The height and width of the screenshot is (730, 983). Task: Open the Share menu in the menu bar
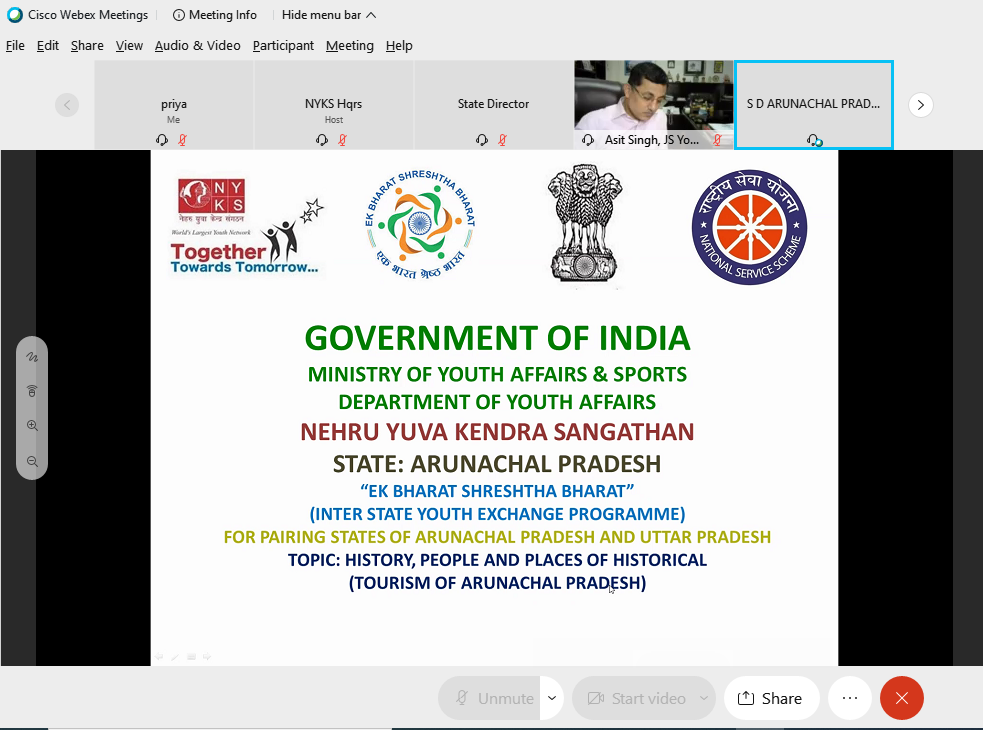(87, 46)
